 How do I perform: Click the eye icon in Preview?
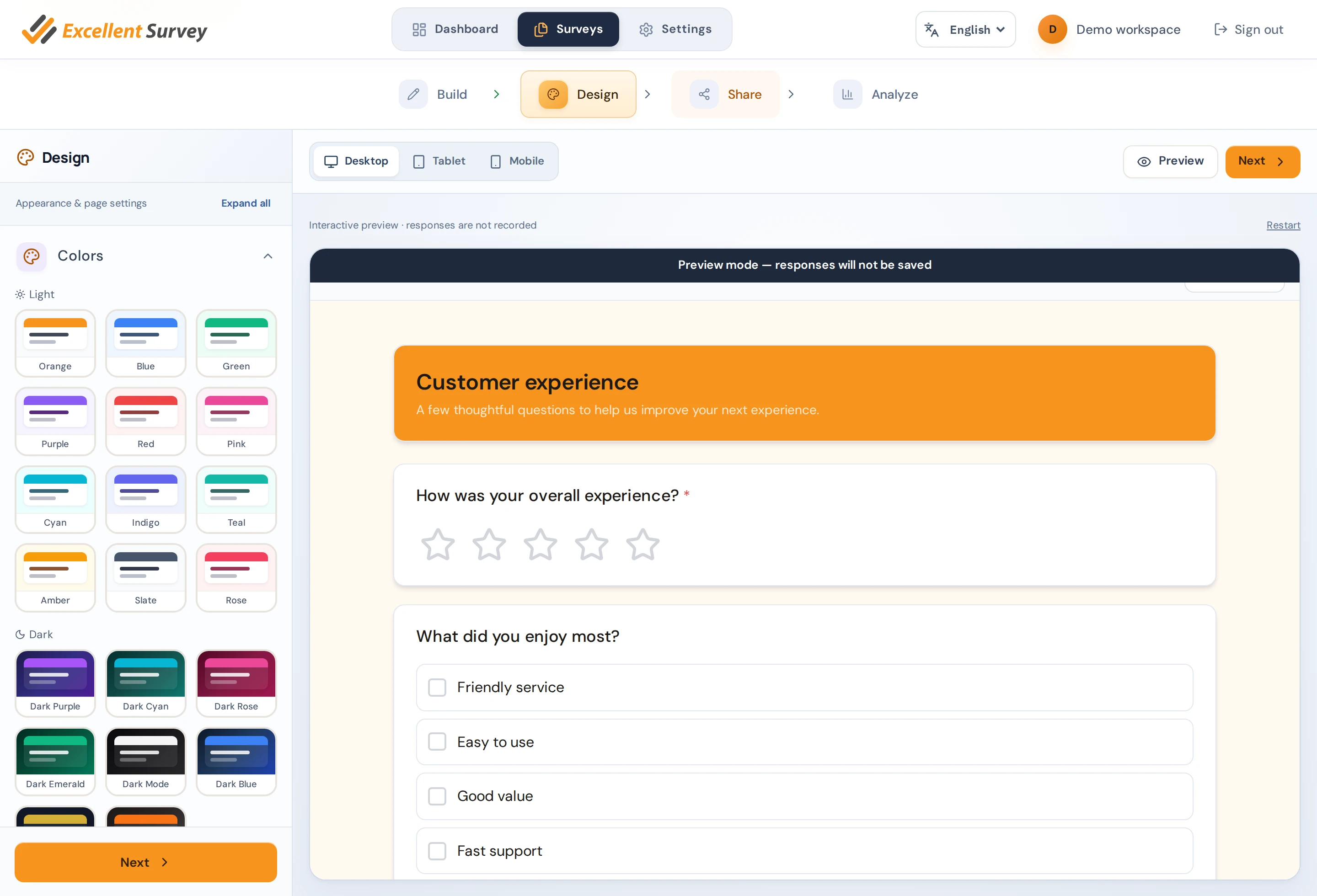[x=1144, y=162]
